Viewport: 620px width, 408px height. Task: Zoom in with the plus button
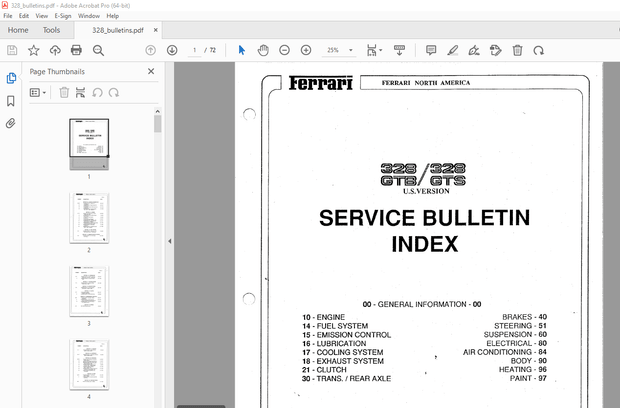(x=306, y=50)
